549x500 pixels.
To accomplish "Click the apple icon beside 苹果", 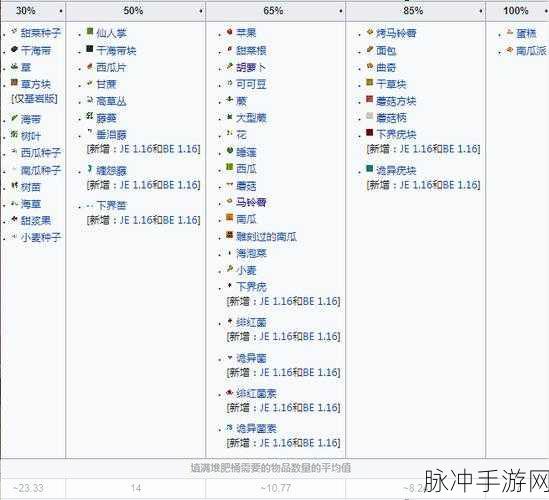I will point(230,32).
